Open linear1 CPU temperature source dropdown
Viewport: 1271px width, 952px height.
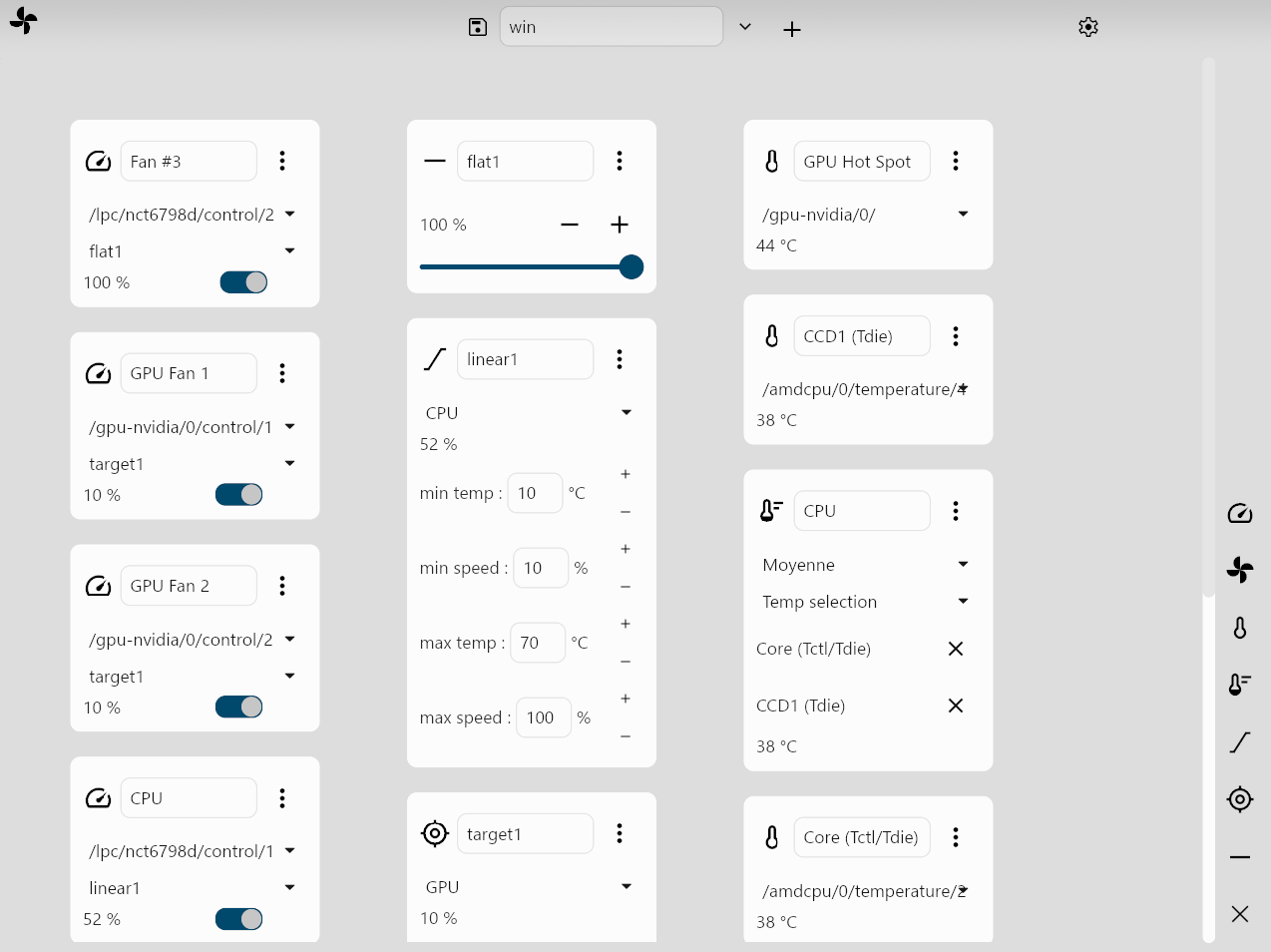coord(627,413)
